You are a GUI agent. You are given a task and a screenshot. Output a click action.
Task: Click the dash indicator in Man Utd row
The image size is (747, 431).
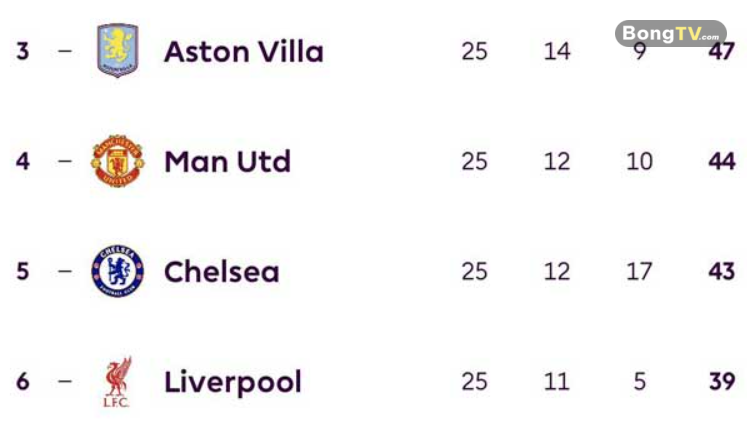coord(65,161)
